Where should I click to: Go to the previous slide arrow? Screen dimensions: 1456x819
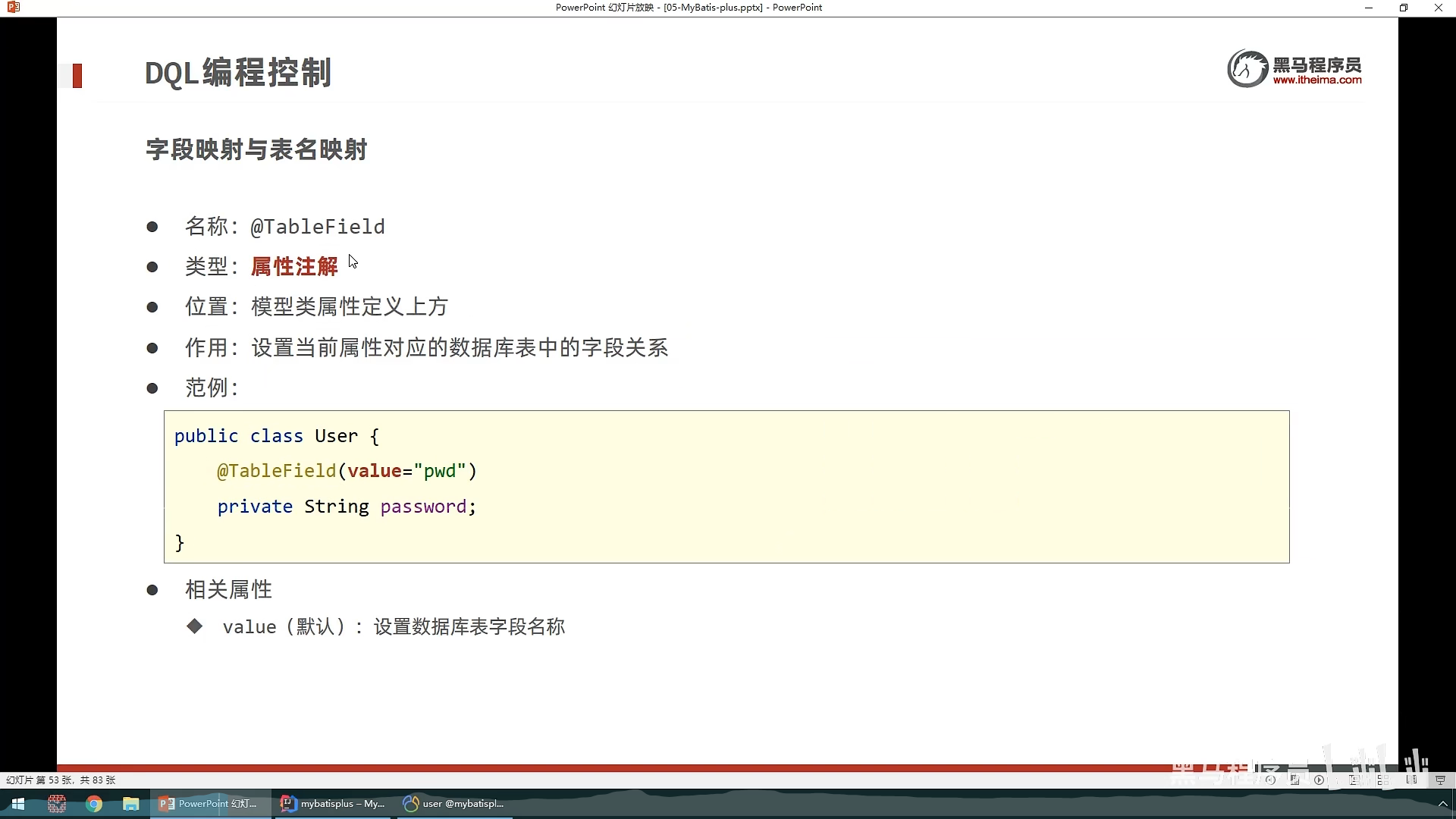[x=1270, y=780]
